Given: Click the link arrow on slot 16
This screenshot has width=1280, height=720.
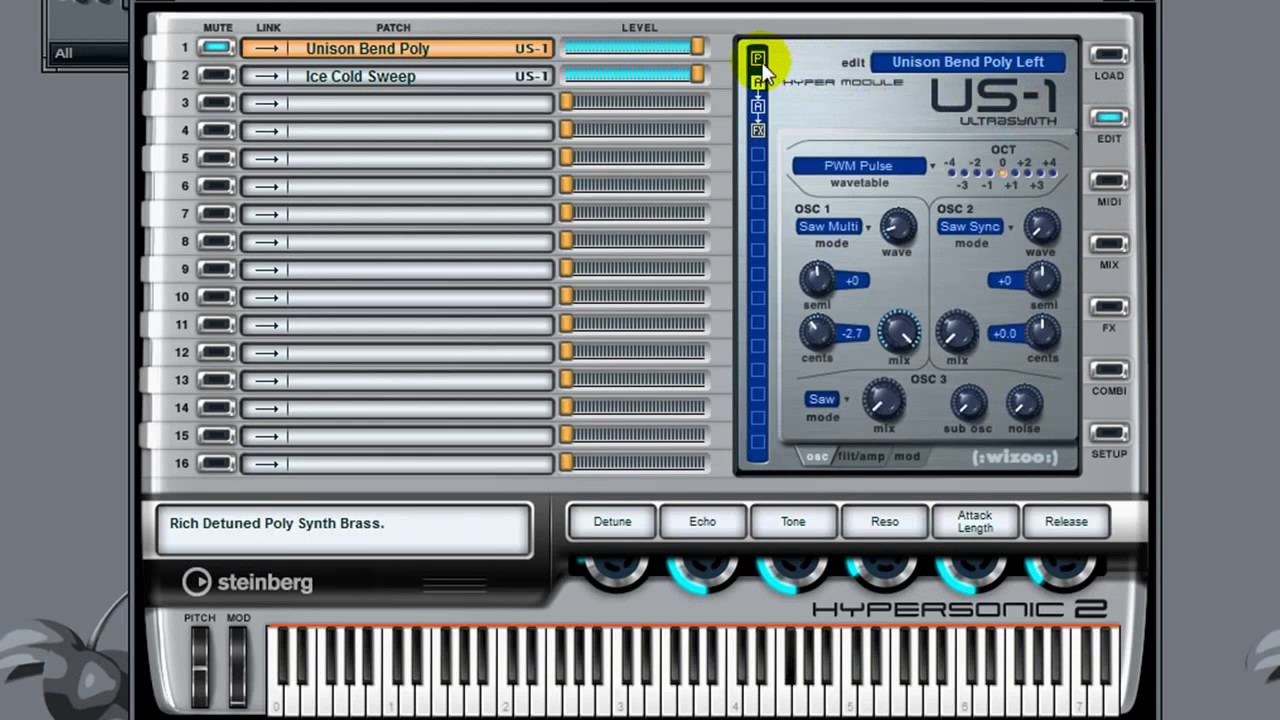Looking at the screenshot, I should [265, 464].
